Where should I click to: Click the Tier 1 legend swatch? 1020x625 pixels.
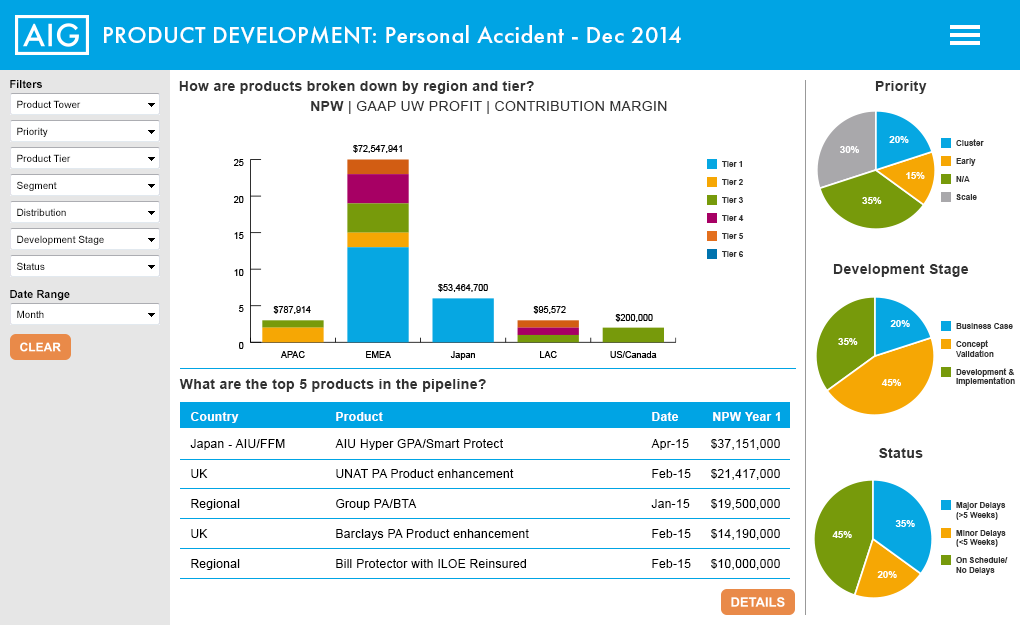click(x=712, y=164)
